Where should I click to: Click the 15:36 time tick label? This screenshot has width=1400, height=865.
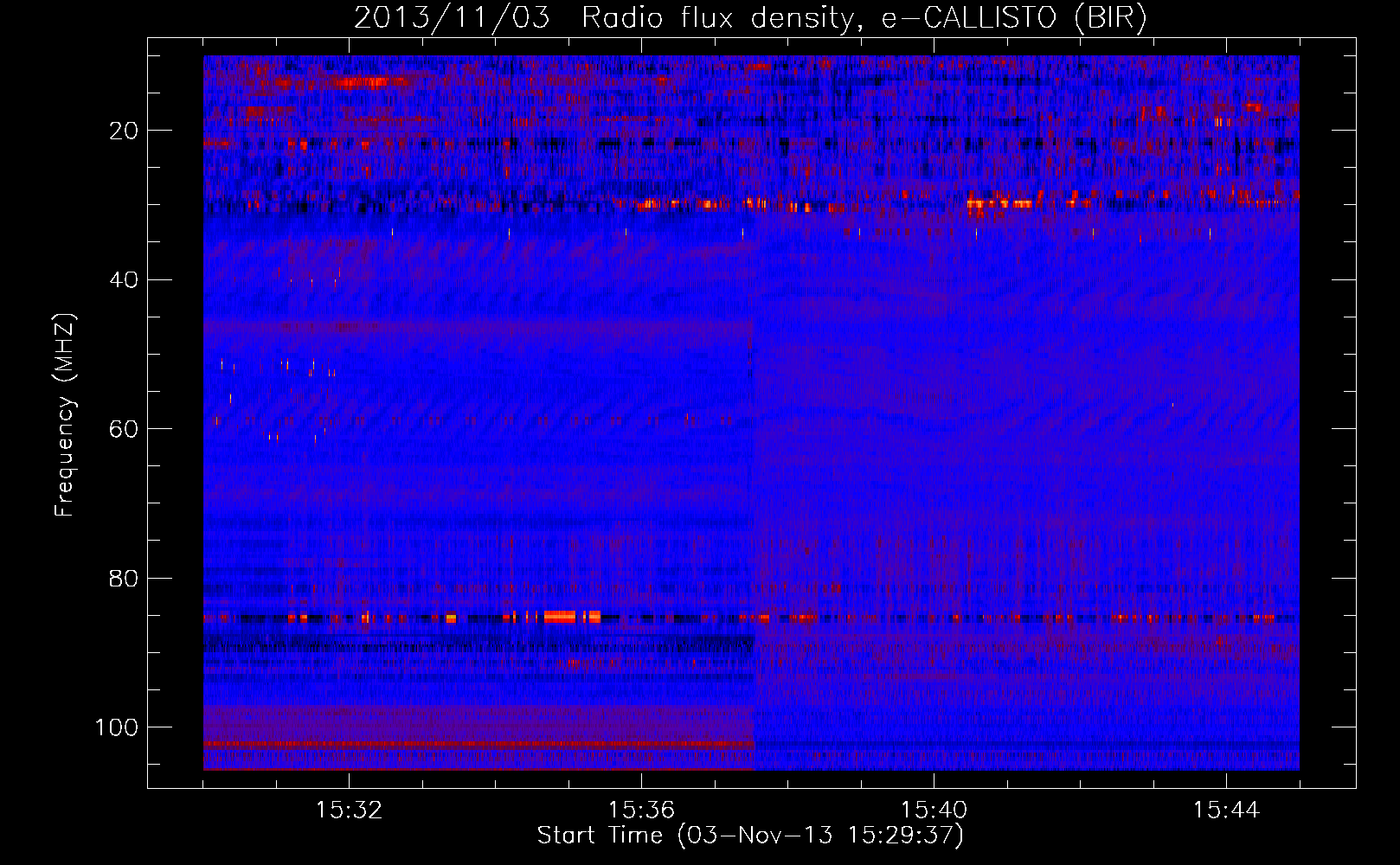(641, 811)
